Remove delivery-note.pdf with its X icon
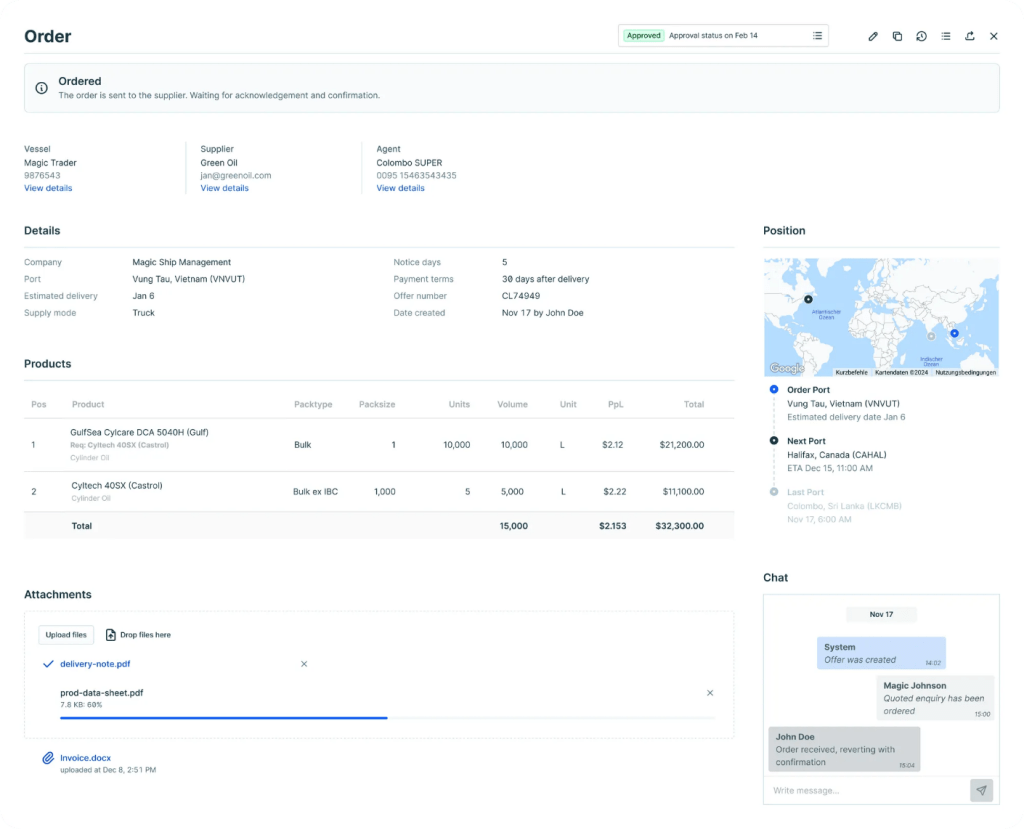Screen dimensions: 1024x829 point(304,664)
